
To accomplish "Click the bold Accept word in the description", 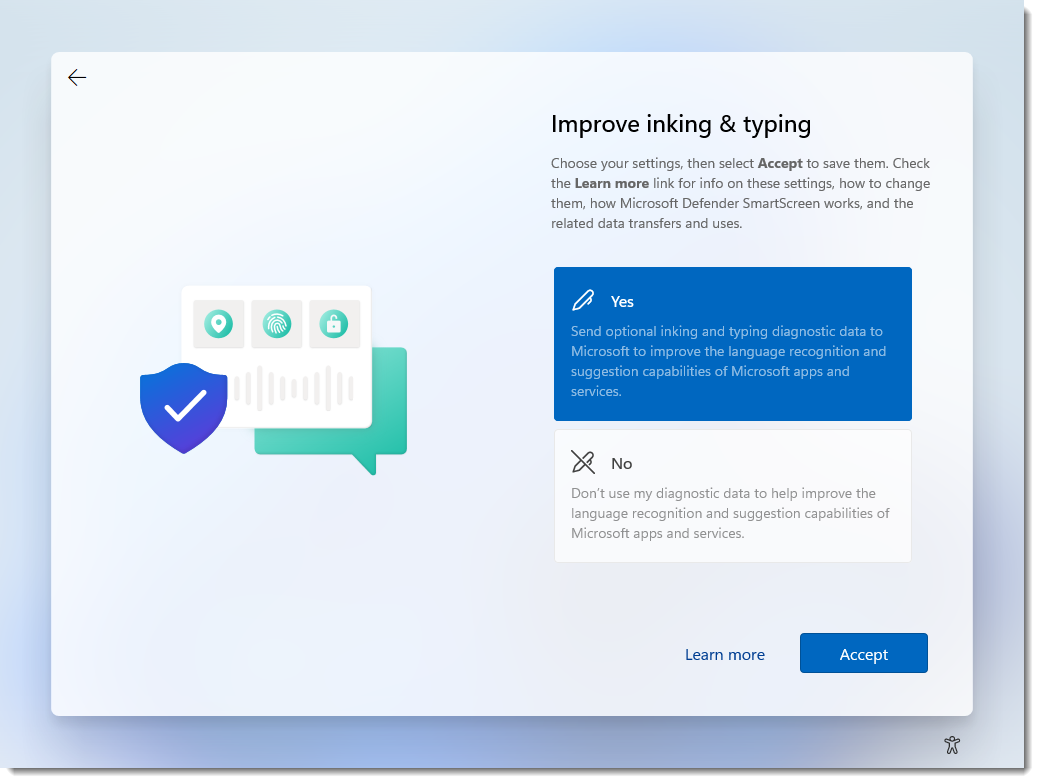I will point(780,163).
